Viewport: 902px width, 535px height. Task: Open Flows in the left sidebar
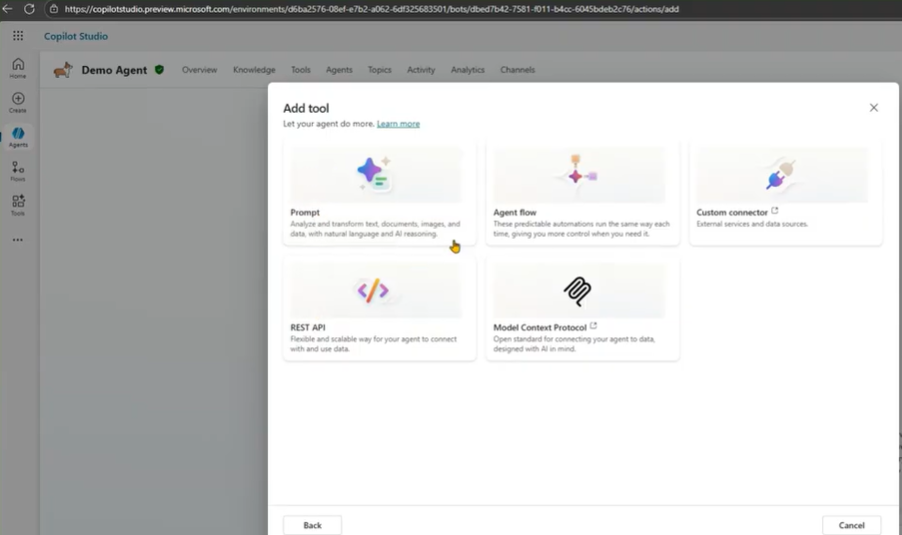pyautogui.click(x=18, y=170)
